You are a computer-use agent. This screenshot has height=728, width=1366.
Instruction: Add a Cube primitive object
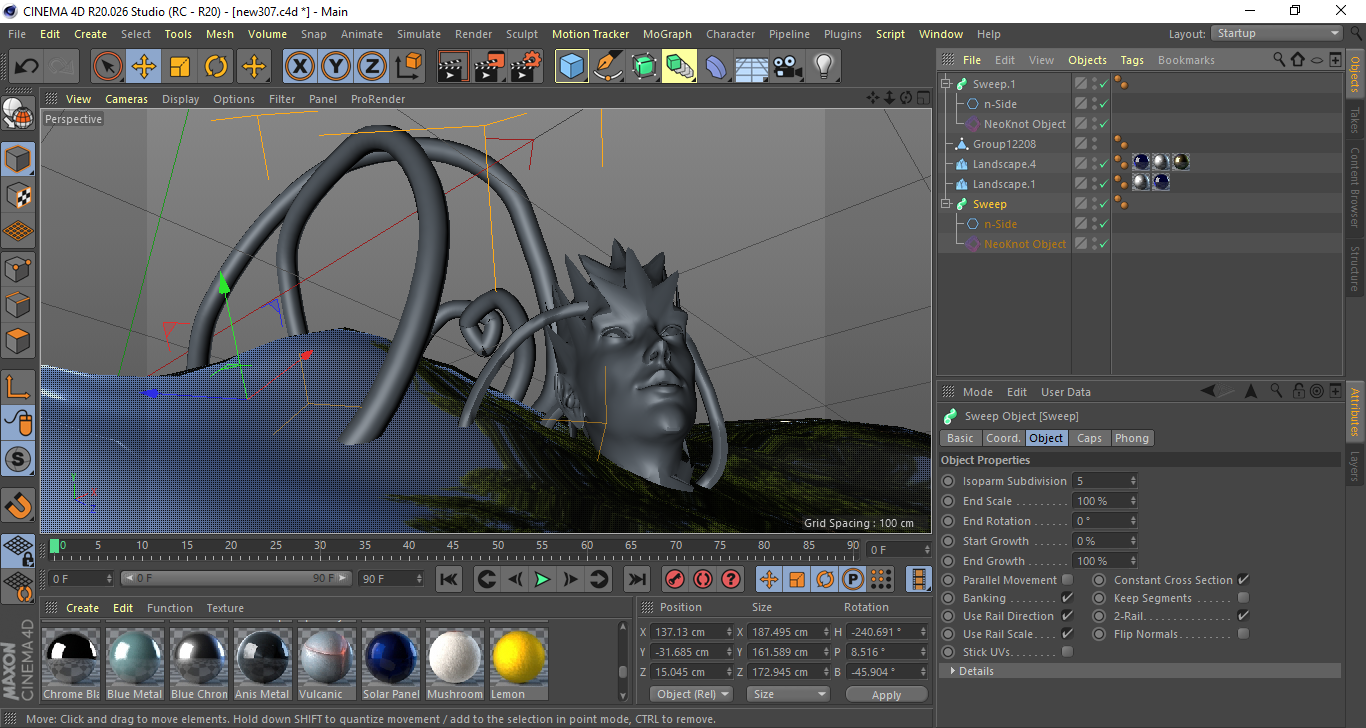[x=571, y=67]
